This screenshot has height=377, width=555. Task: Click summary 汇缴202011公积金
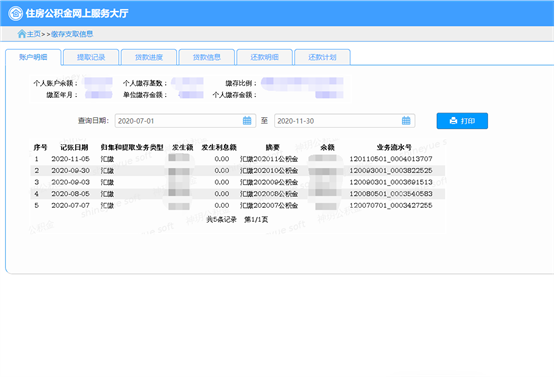coord(269,159)
